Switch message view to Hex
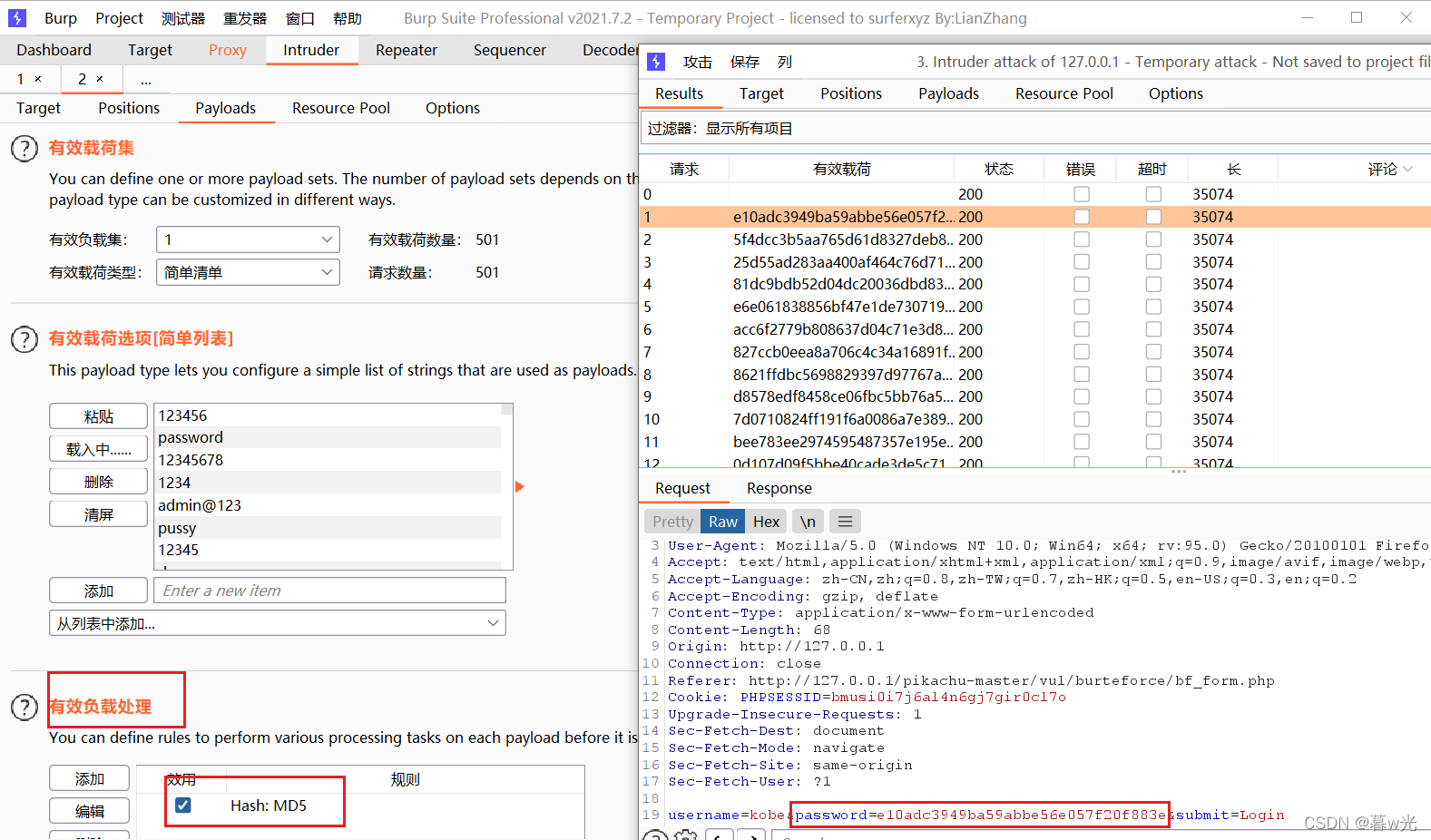This screenshot has width=1431, height=840. (x=766, y=522)
